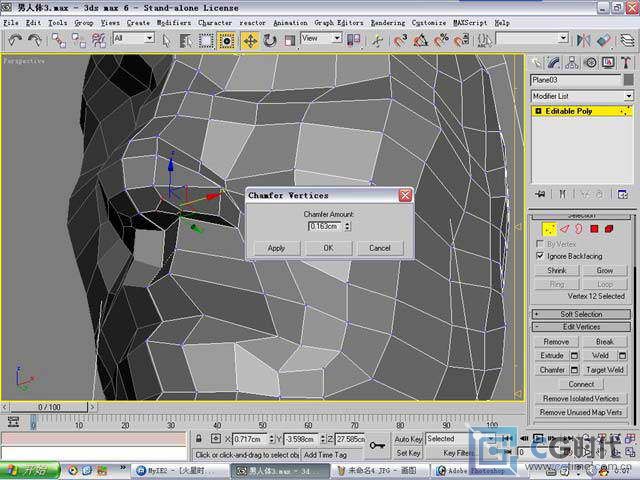Toggle the Spinner Snap icon
The width and height of the screenshot is (640, 480).
[x=461, y=40]
